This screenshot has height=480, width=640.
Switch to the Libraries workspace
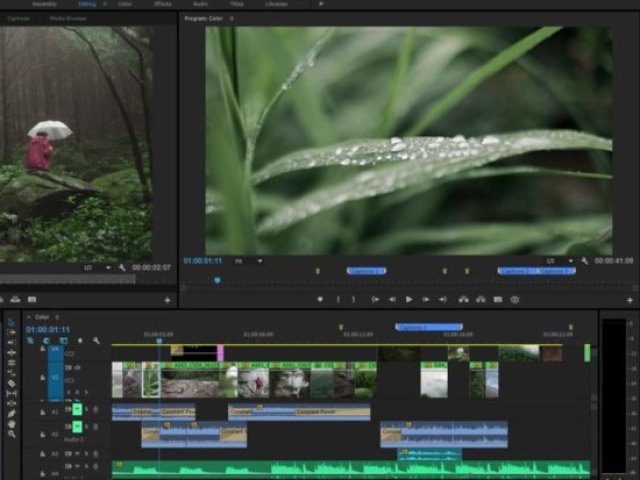(276, 4)
